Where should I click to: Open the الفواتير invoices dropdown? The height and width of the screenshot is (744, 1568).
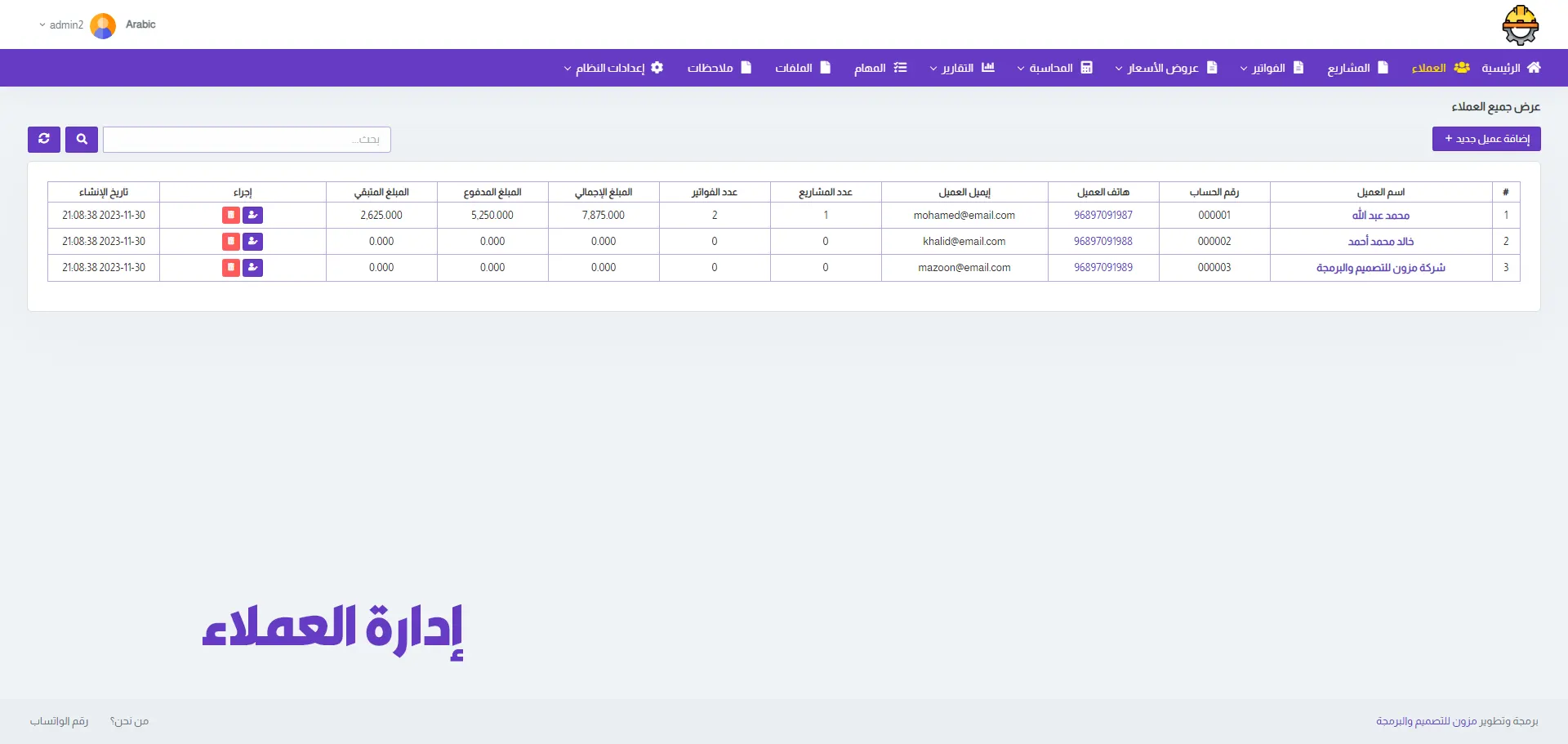[x=1272, y=68]
